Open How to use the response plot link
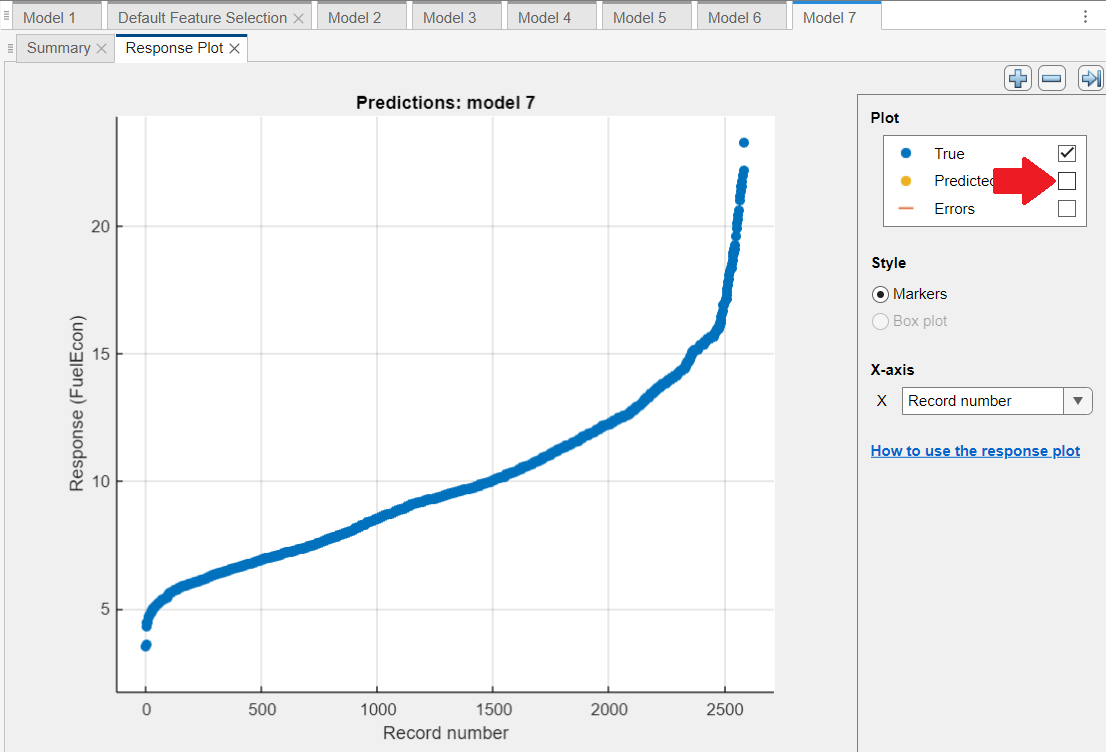The width and height of the screenshot is (1106, 752). pyautogui.click(x=975, y=451)
